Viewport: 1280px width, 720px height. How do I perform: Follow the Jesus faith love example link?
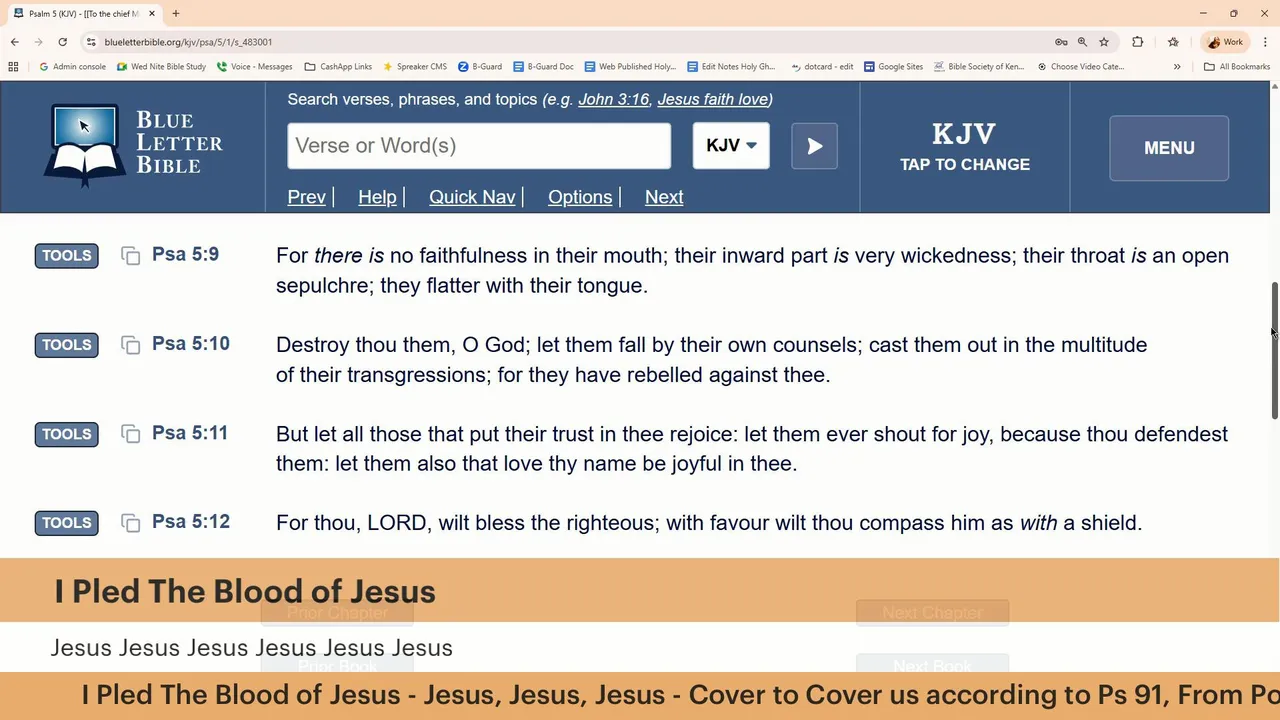point(712,99)
